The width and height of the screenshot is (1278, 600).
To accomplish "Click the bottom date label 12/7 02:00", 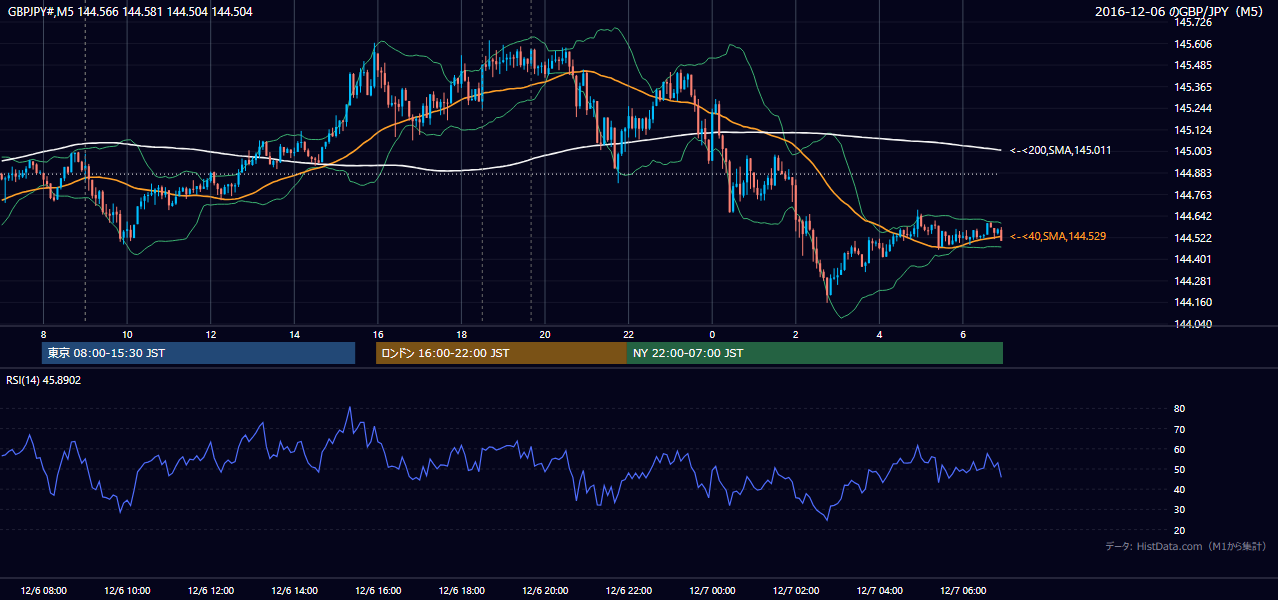I will 796,590.
